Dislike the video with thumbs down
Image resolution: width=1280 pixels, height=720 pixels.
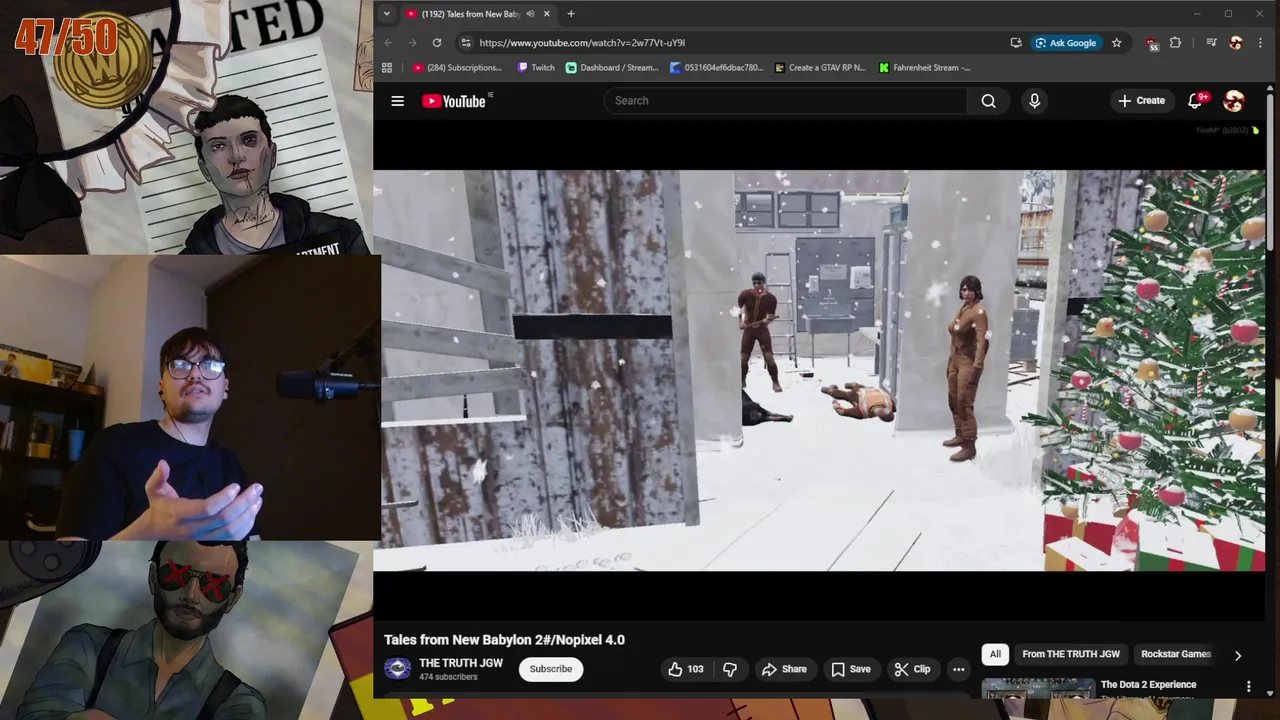click(x=730, y=669)
